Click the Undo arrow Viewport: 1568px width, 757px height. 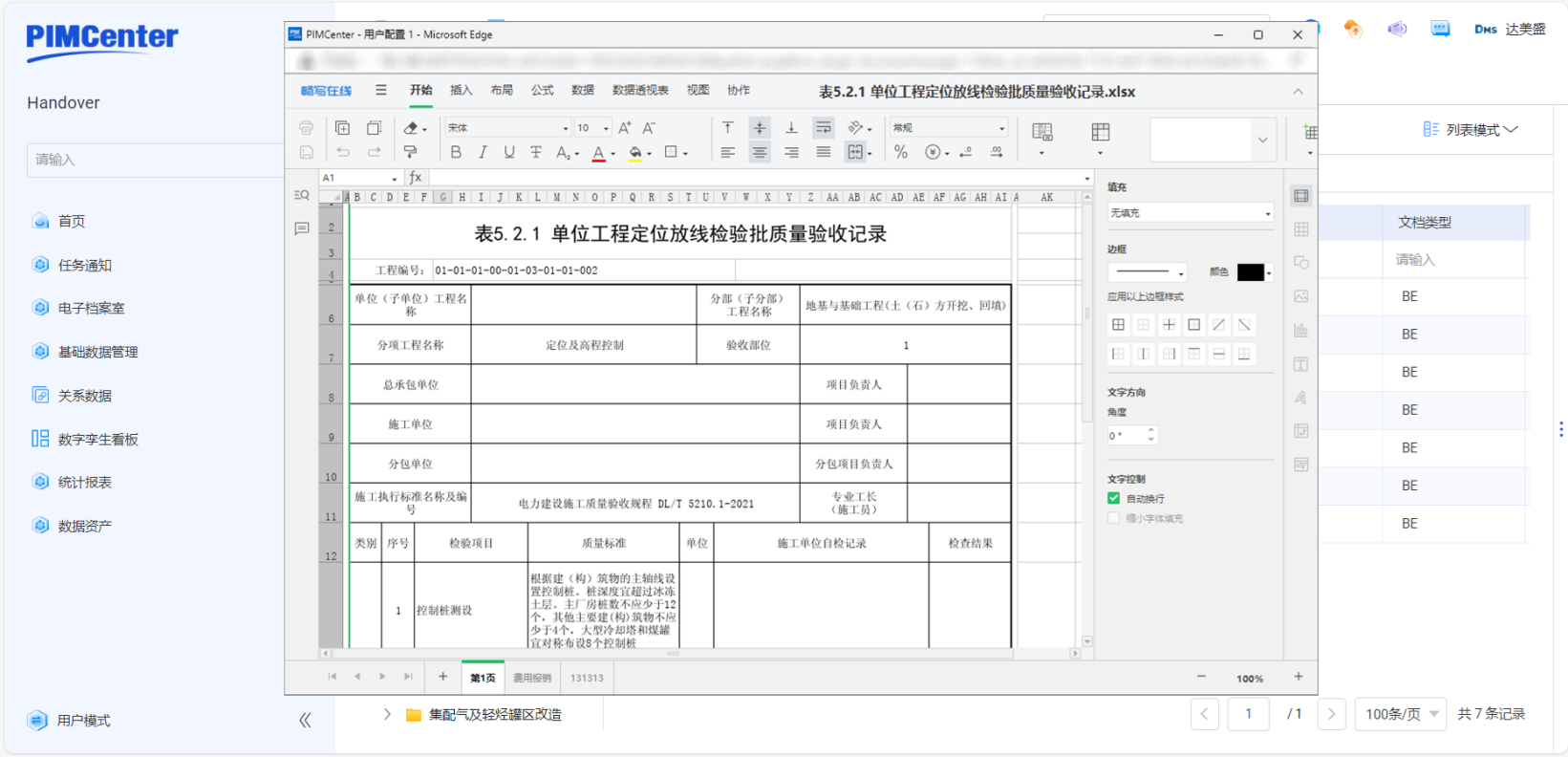[x=342, y=152]
